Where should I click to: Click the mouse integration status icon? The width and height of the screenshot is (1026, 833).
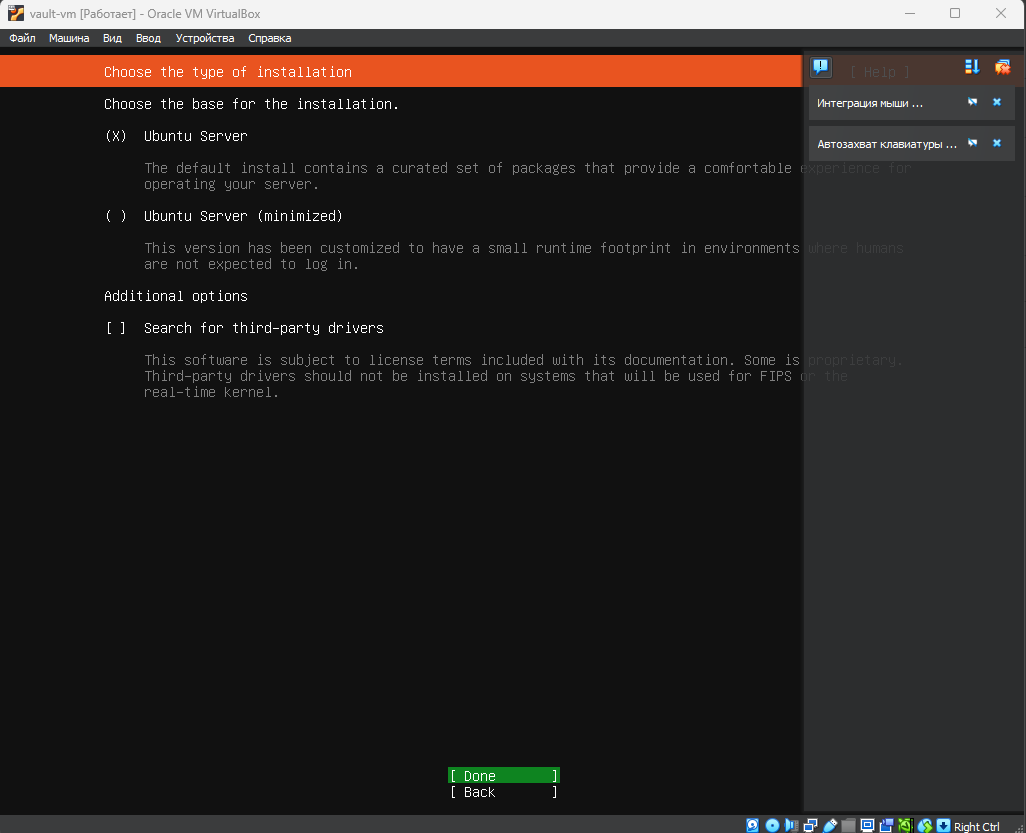(925, 825)
